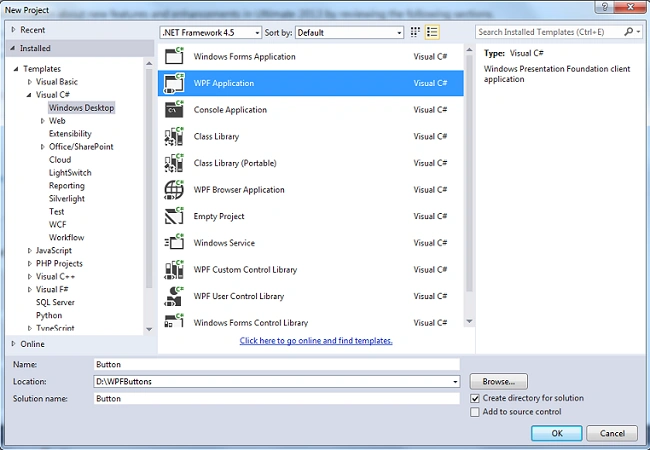Open the dialog help question mark
Viewport: 650px width, 450px height.
coord(605,7)
